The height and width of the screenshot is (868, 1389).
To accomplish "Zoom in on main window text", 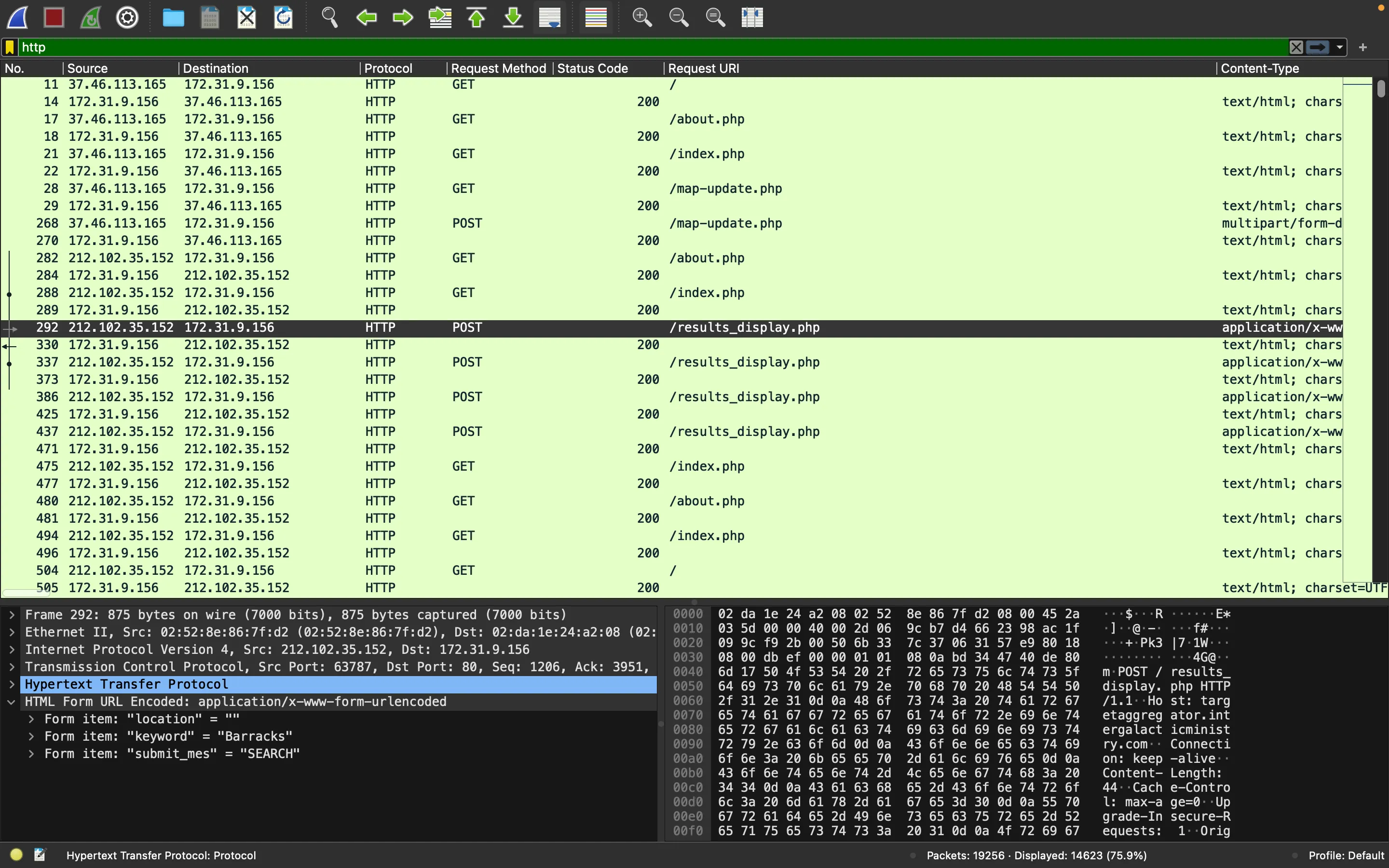I will point(642,17).
